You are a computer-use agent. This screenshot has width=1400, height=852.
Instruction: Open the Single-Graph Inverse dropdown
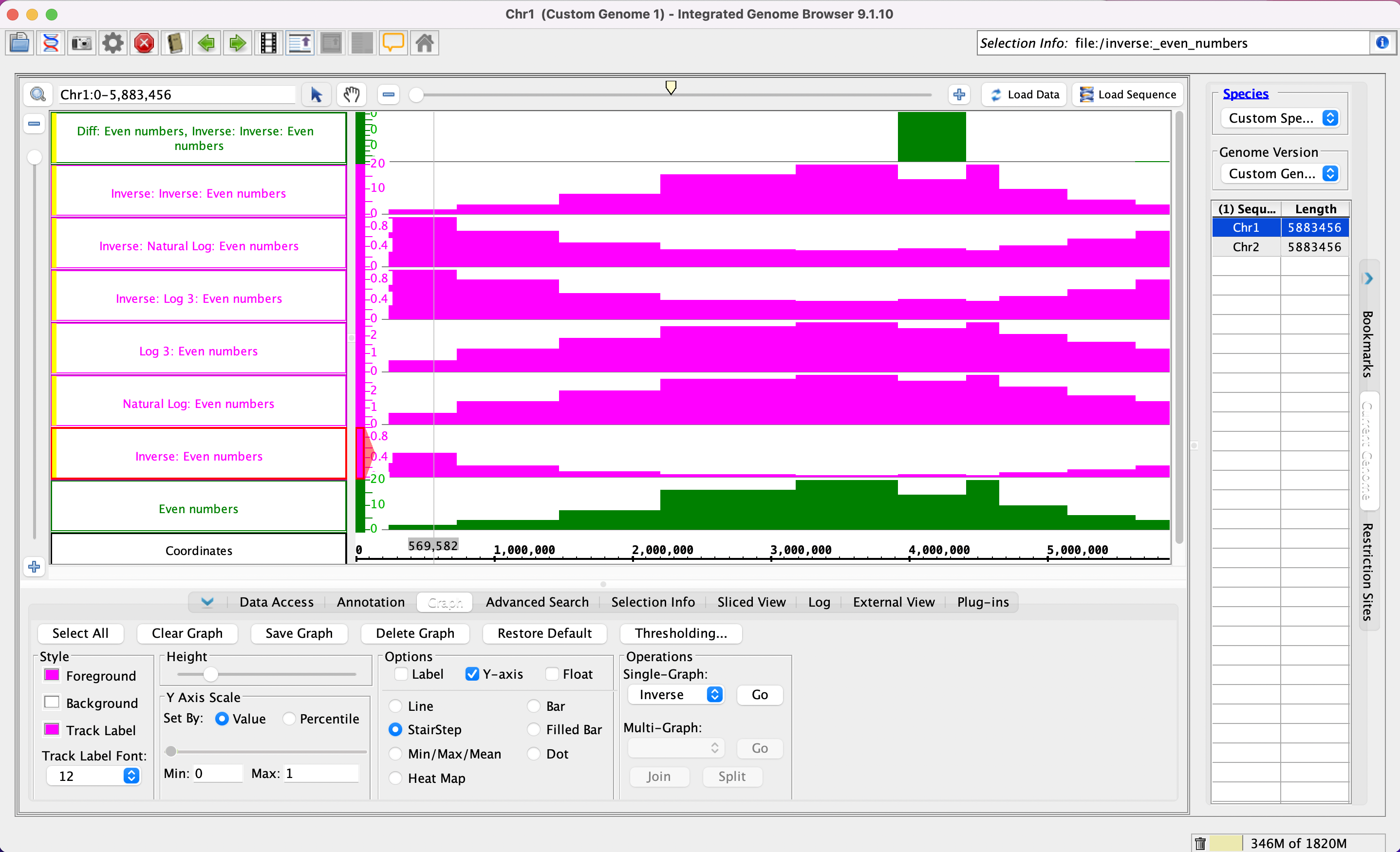(x=675, y=695)
